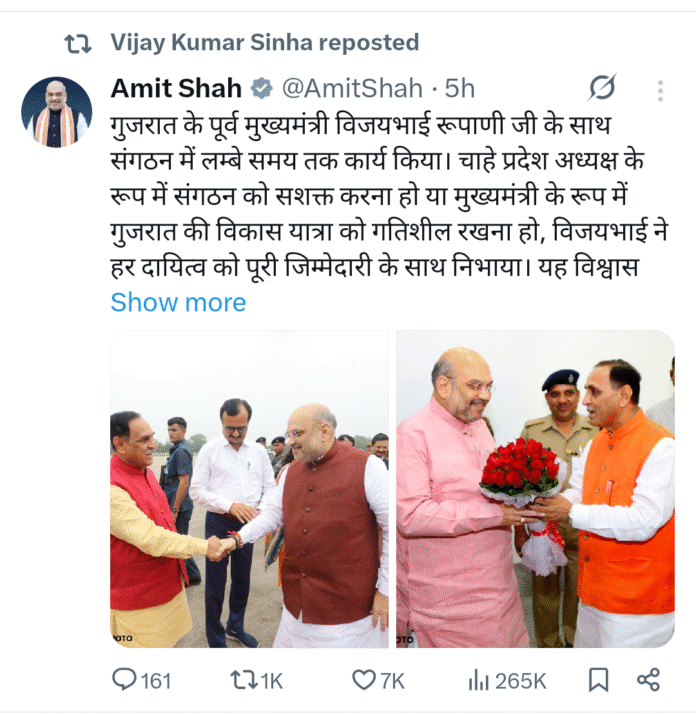Viewport: 696px width, 715px height.
Task: Open Vijay Kumar Sinha reposted link
Action: click(265, 42)
